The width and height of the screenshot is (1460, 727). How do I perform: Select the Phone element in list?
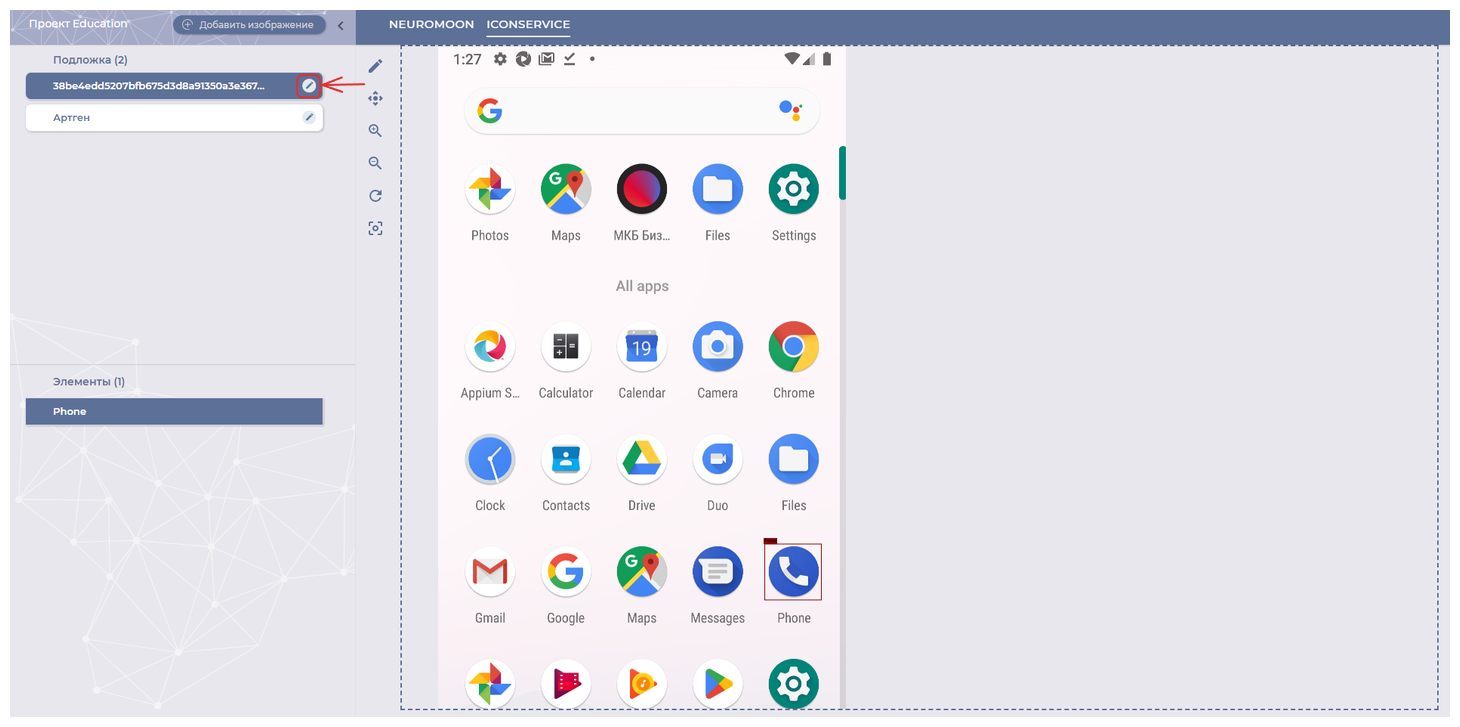tap(174, 411)
